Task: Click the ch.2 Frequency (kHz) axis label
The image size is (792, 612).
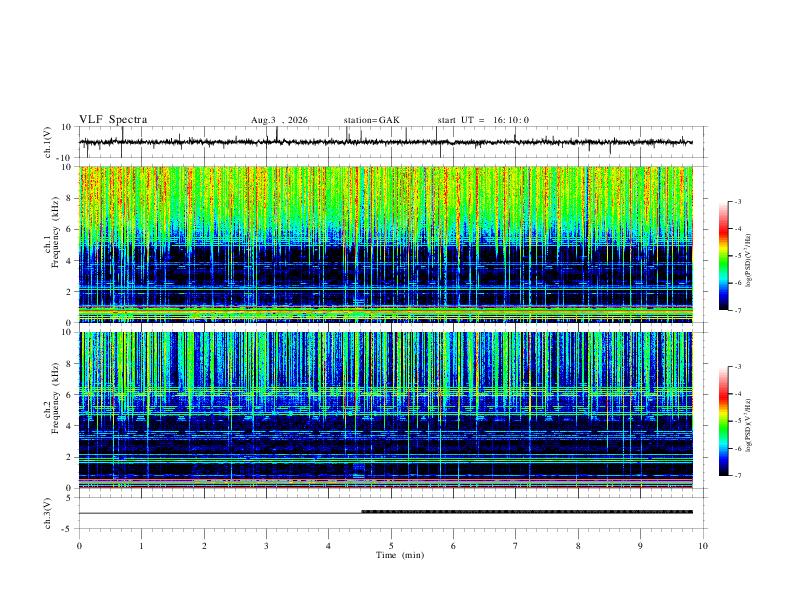Action: click(52, 398)
